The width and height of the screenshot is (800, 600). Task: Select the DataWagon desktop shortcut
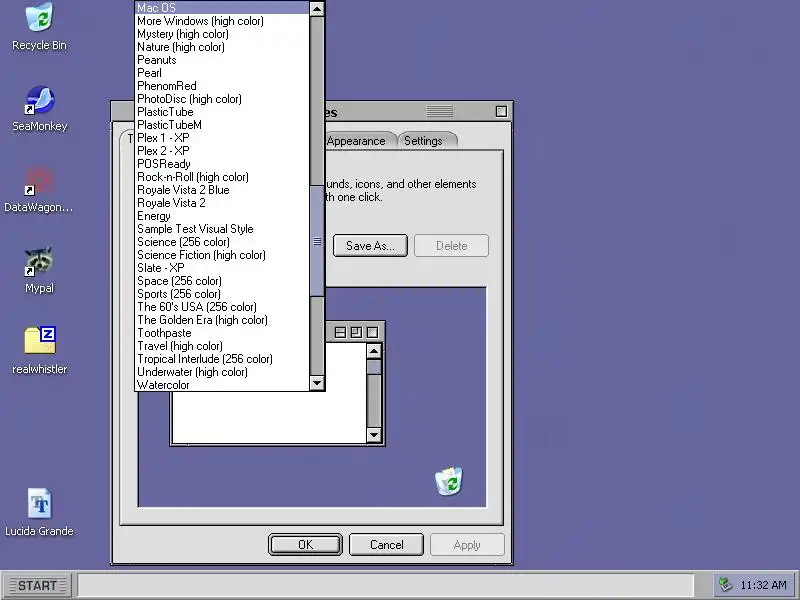point(39,189)
